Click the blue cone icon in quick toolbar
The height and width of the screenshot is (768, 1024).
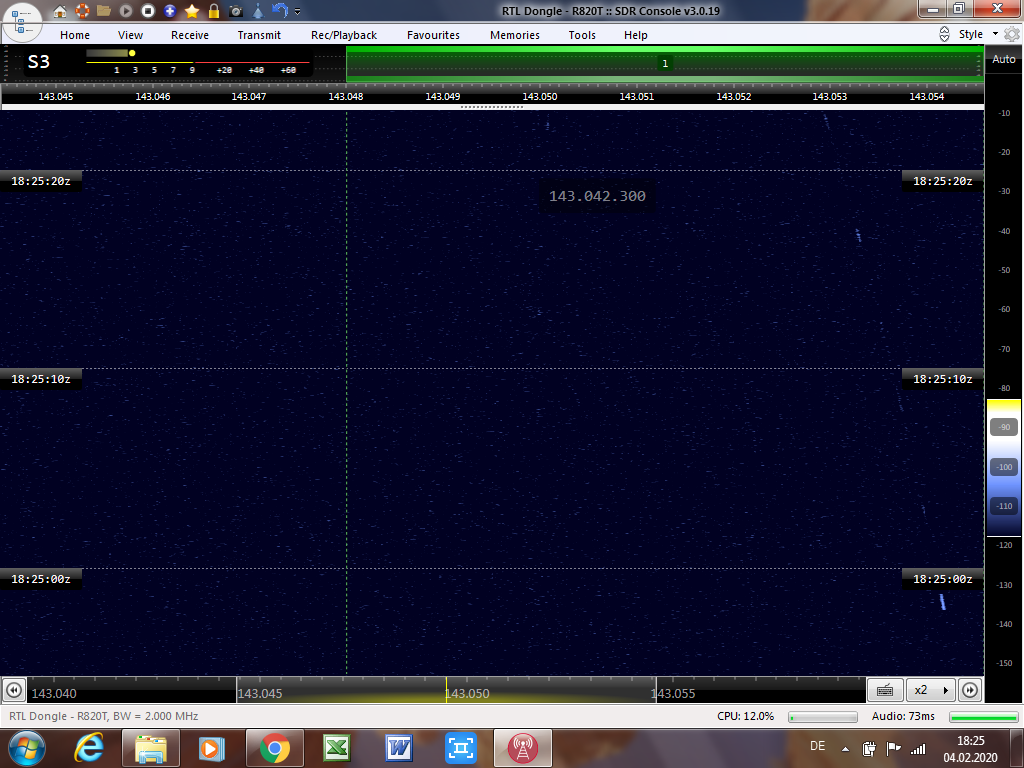(x=258, y=11)
